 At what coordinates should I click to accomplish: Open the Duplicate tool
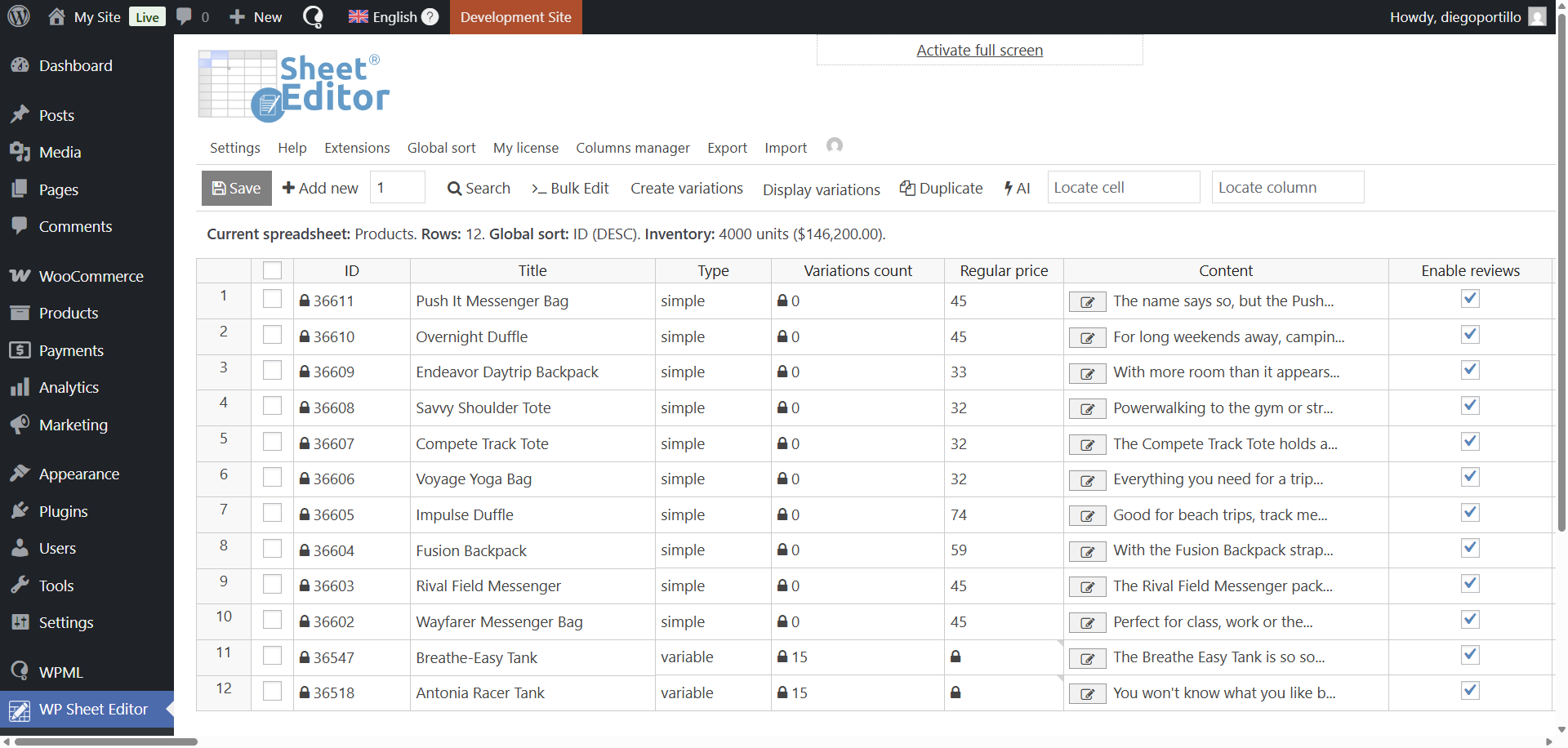click(941, 188)
